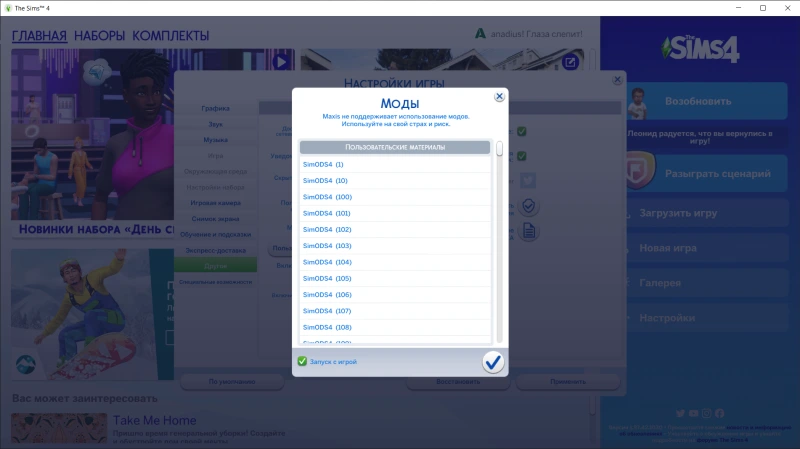Select the highlighted Другое settings tab
Screen dimensions: 800x449
[x=215, y=266]
